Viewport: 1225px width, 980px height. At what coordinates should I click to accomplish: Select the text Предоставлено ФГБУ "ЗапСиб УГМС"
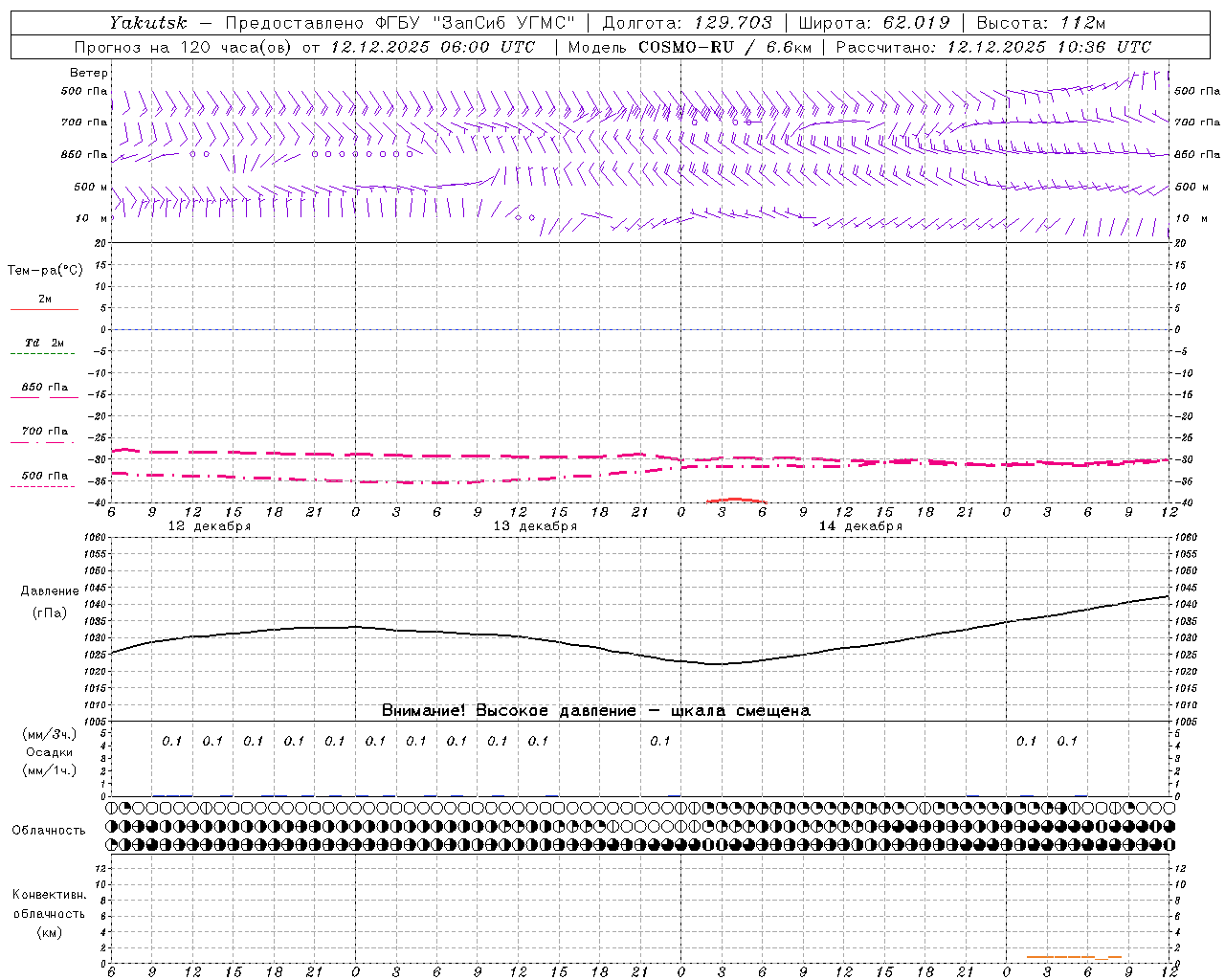[400, 23]
